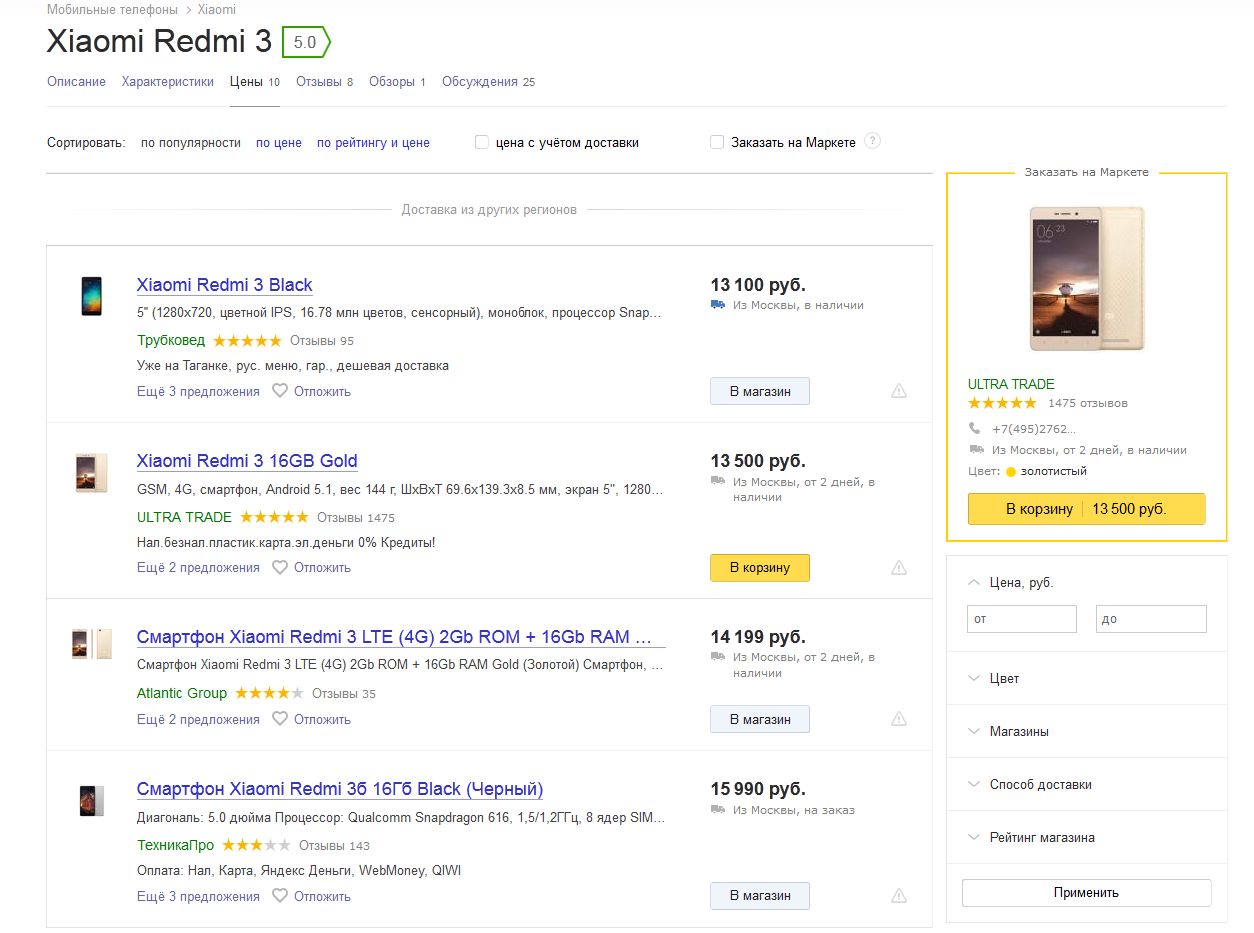The width and height of the screenshot is (1254, 933).
Task: Click the Применить filter button
Action: click(x=1086, y=892)
